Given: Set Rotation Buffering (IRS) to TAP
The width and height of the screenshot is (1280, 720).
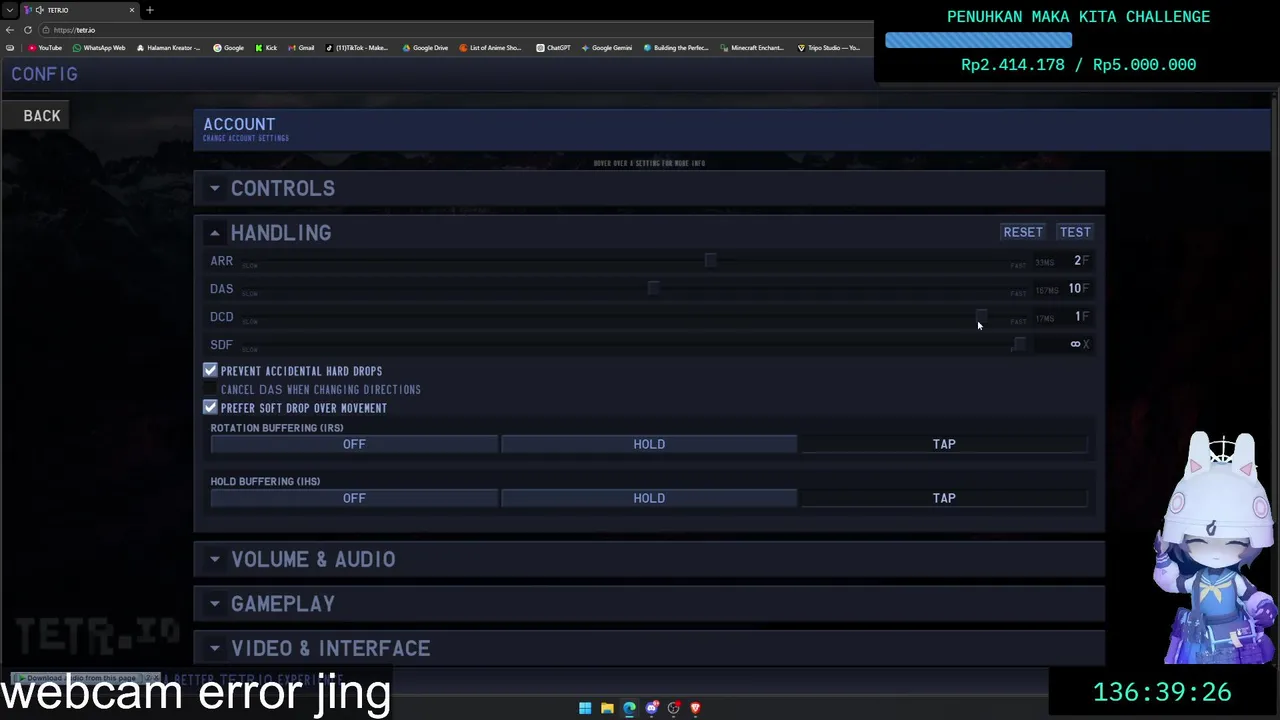Looking at the screenshot, I should tap(944, 444).
